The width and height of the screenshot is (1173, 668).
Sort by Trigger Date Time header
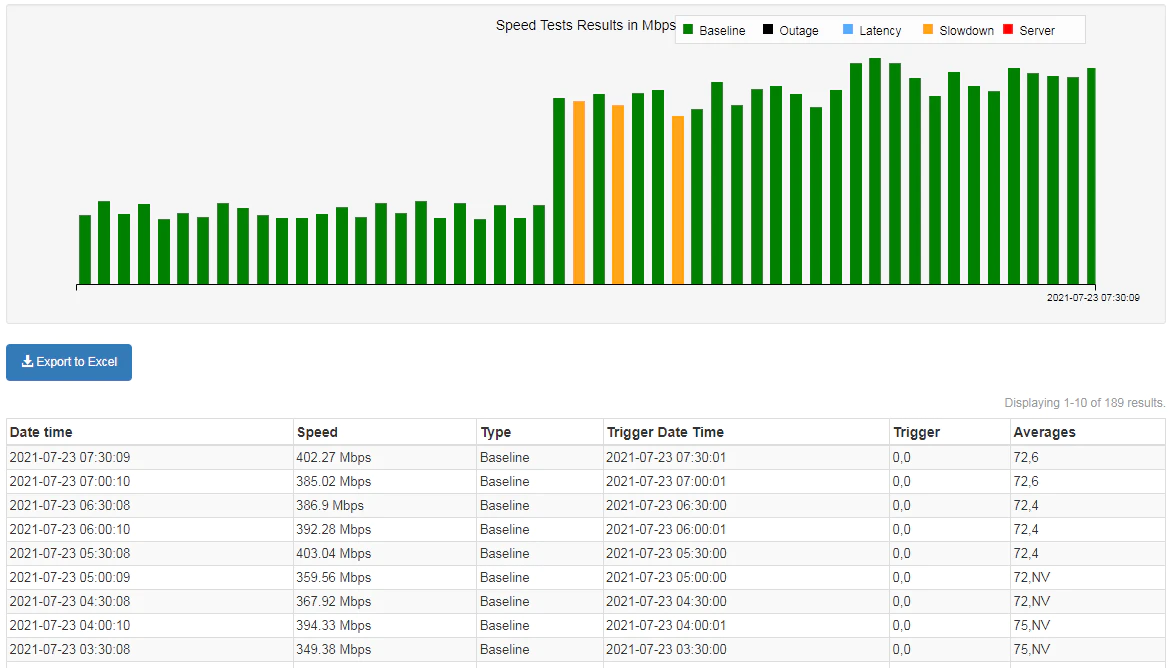(665, 432)
